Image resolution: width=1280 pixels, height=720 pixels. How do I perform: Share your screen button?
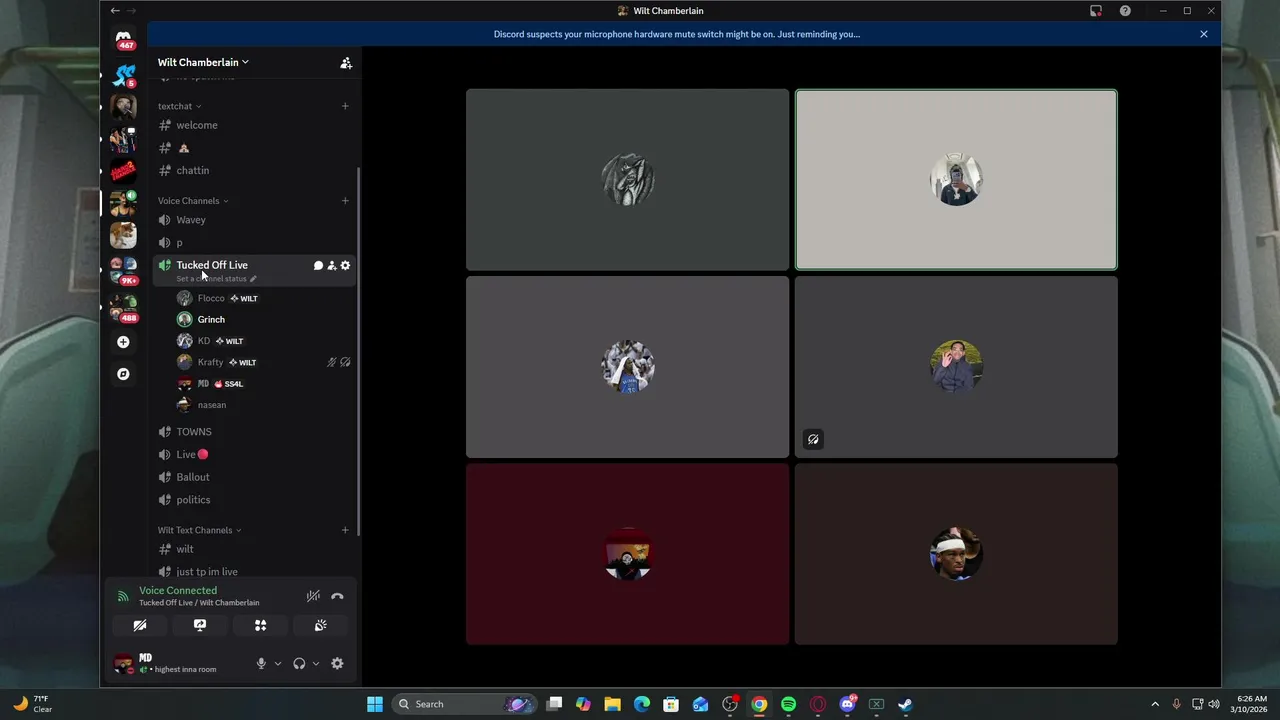click(200, 625)
